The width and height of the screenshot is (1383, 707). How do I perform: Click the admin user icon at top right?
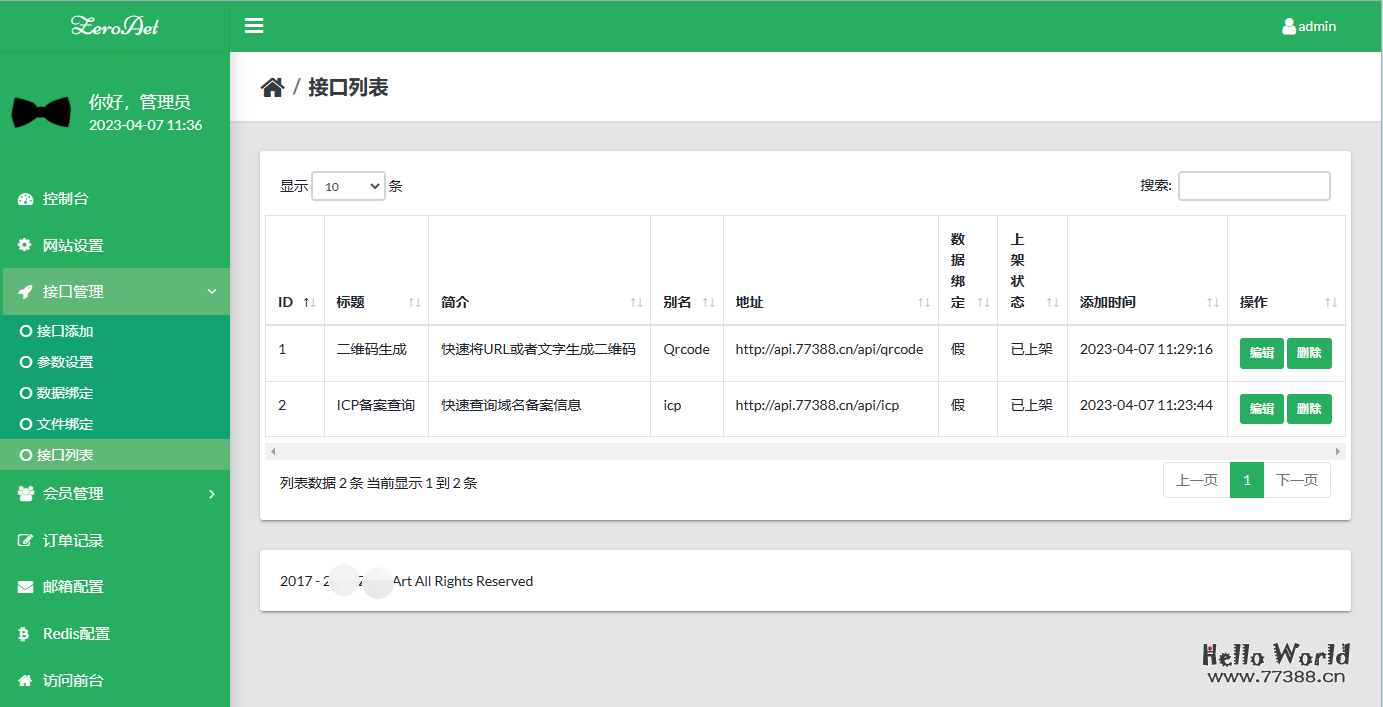point(1288,26)
